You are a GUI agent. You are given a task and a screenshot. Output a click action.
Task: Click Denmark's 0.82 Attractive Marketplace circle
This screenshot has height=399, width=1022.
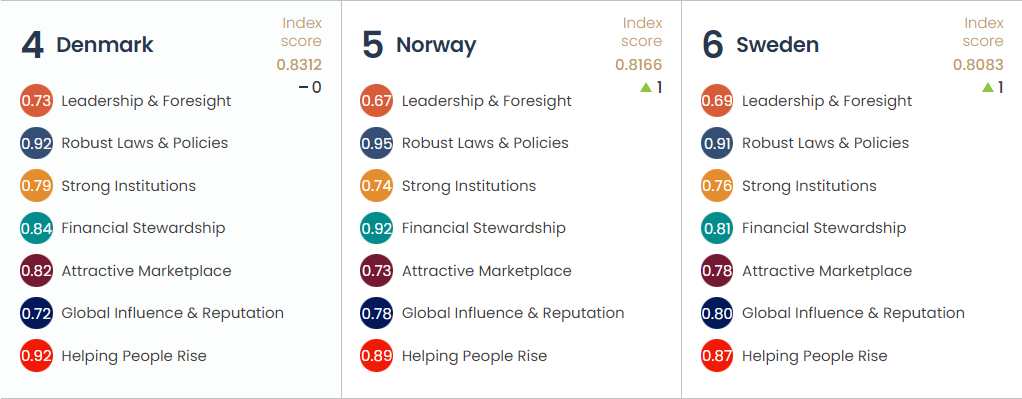pyautogui.click(x=36, y=271)
